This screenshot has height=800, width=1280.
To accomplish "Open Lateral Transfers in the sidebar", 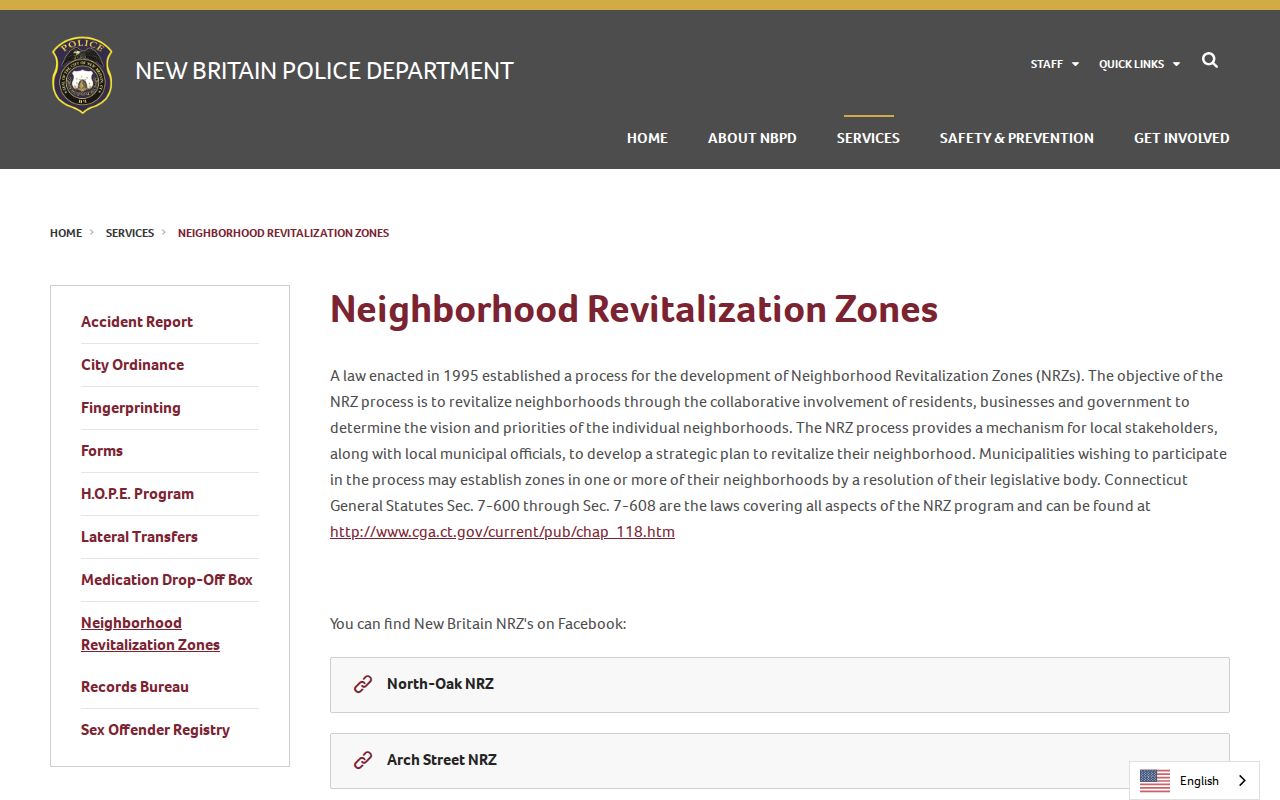I will tap(139, 537).
